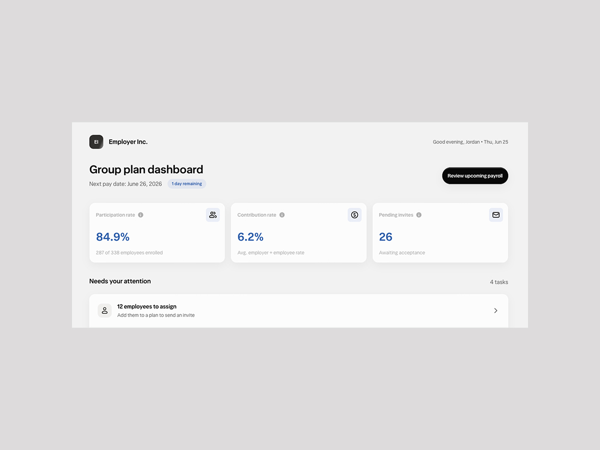Click the 1 day remaining badge
Screen dimensions: 600x450
point(187,184)
